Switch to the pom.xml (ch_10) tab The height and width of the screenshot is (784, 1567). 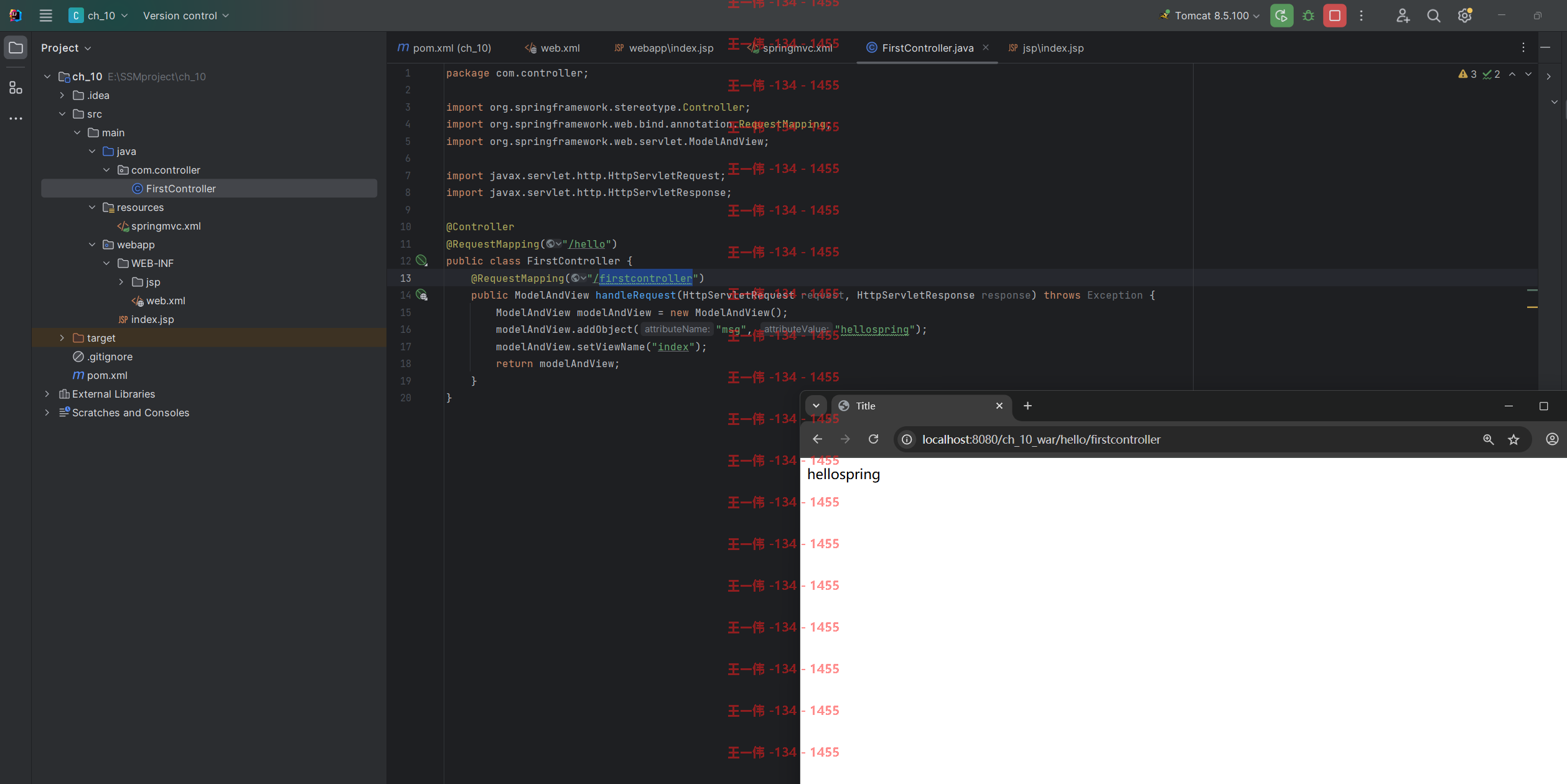pyautogui.click(x=444, y=48)
